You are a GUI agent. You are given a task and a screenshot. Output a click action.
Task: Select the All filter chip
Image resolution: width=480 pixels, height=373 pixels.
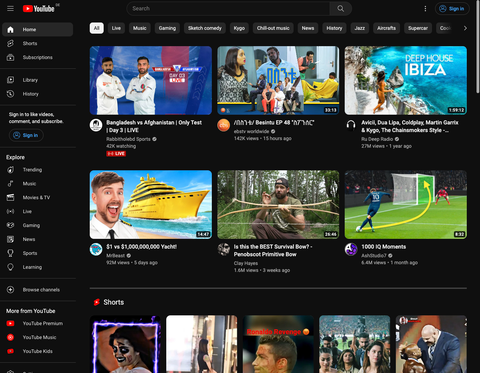coord(97,28)
